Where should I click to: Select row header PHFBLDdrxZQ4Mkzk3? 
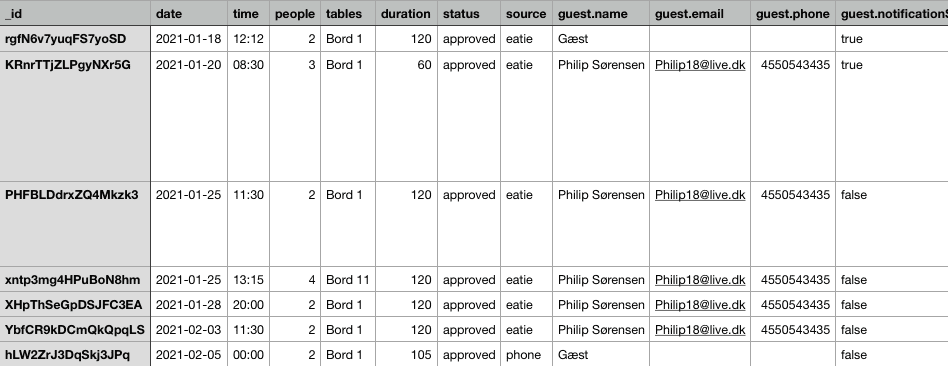click(75, 224)
